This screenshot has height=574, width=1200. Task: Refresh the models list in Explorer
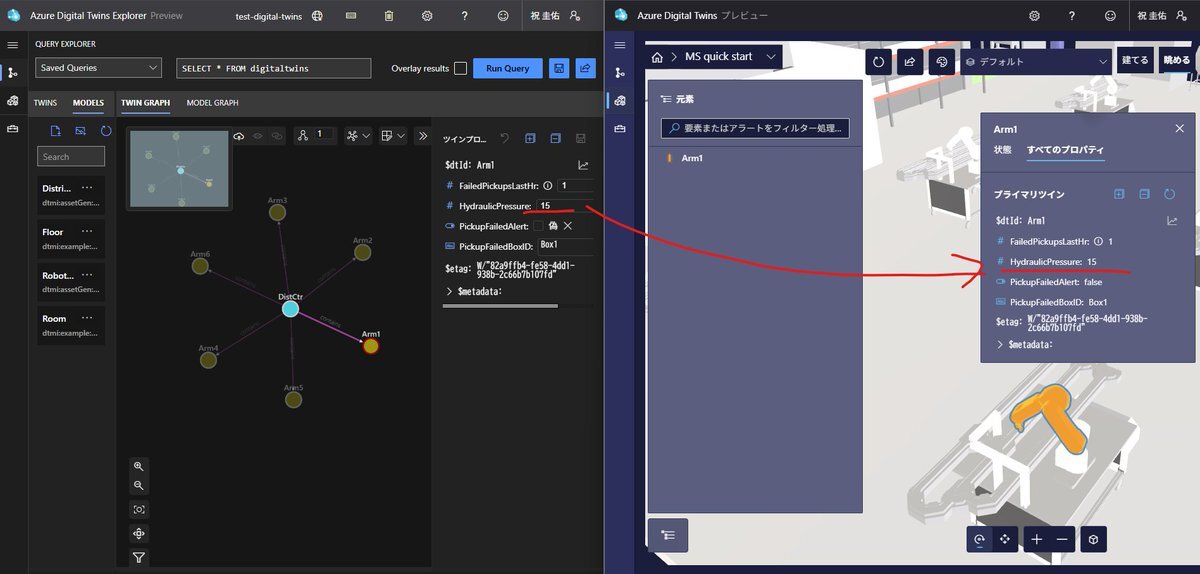pyautogui.click(x=106, y=131)
